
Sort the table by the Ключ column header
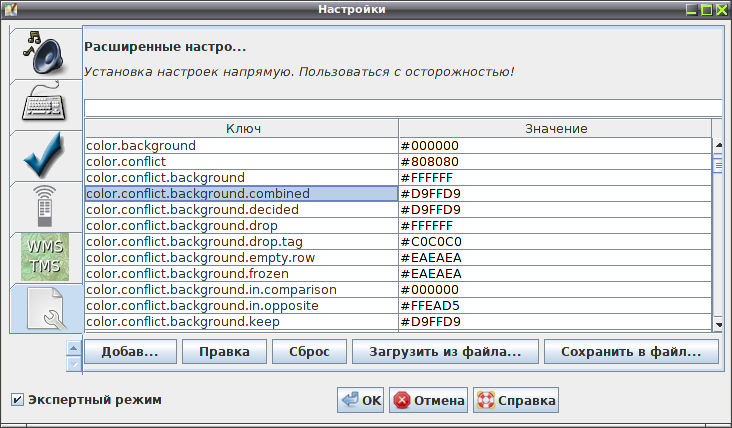[x=242, y=128]
